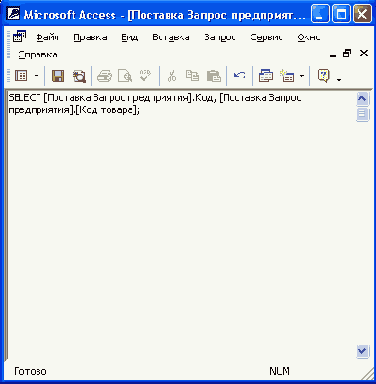Click the file search toolbar icon
Image resolution: width=376 pixels, height=384 pixels.
pyautogui.click(x=79, y=76)
